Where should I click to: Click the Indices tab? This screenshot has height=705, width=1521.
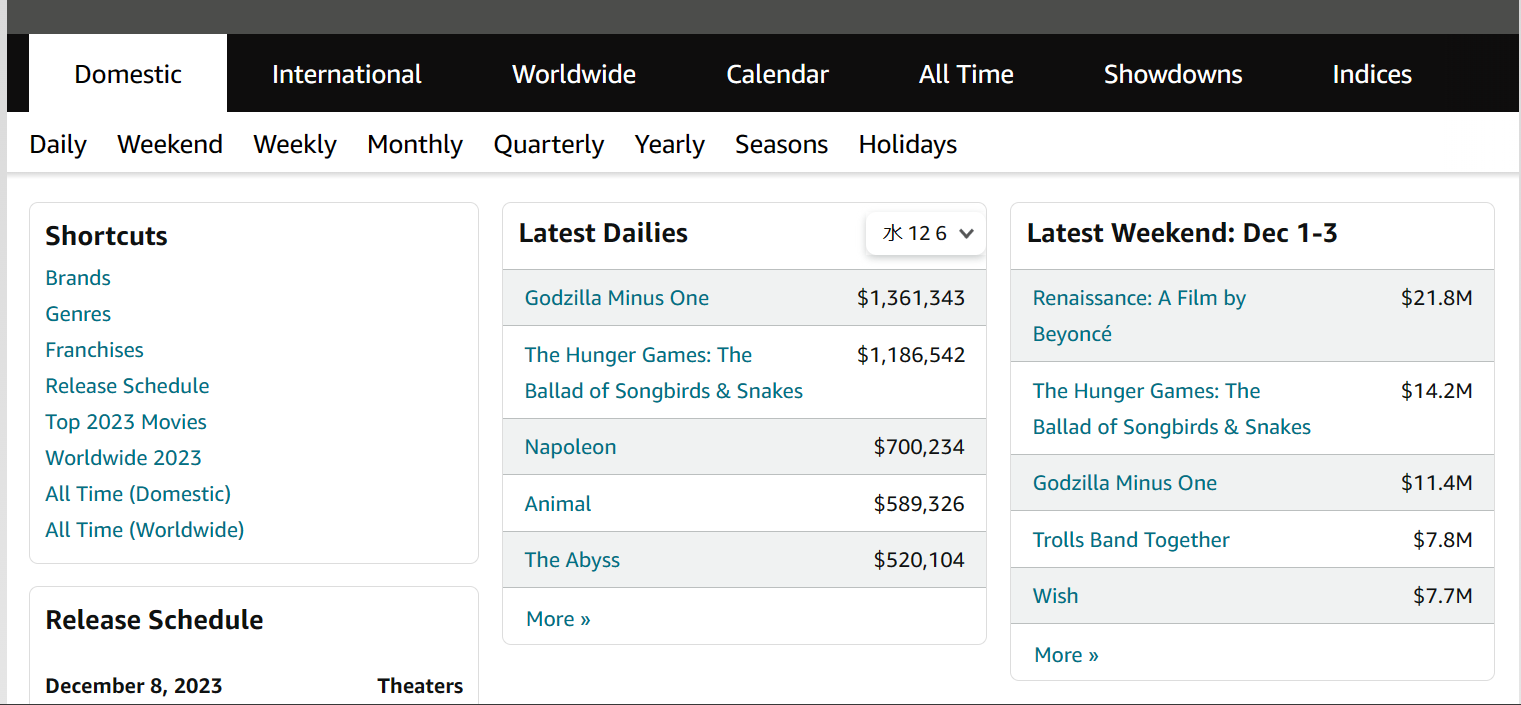pos(1371,75)
